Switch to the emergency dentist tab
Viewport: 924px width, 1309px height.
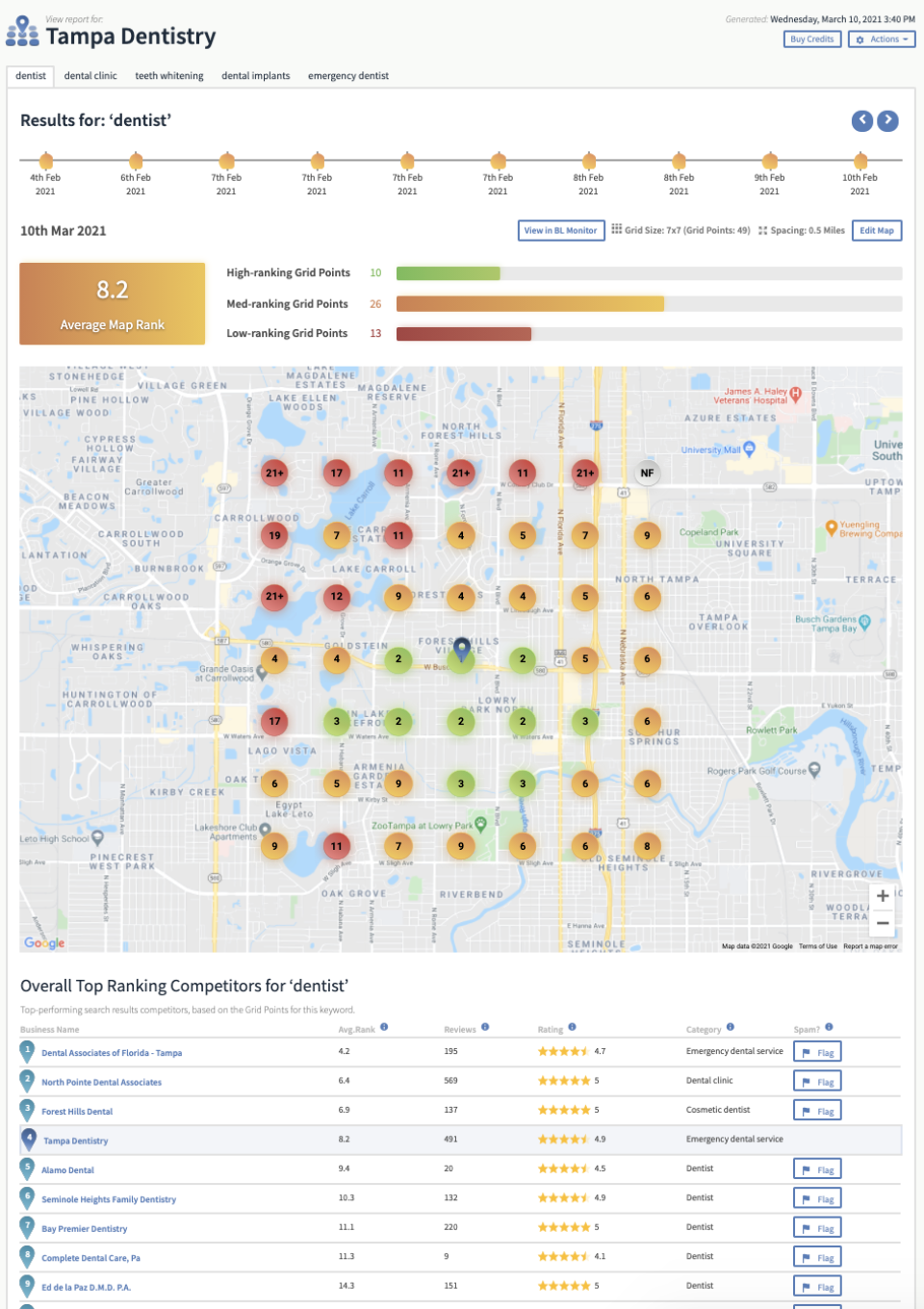coord(348,76)
